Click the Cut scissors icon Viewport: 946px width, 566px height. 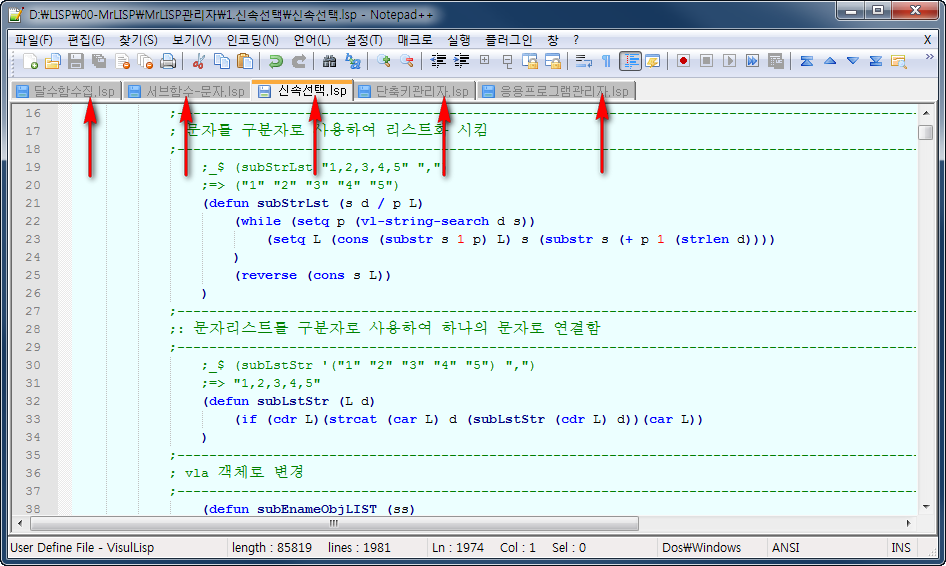(198, 61)
